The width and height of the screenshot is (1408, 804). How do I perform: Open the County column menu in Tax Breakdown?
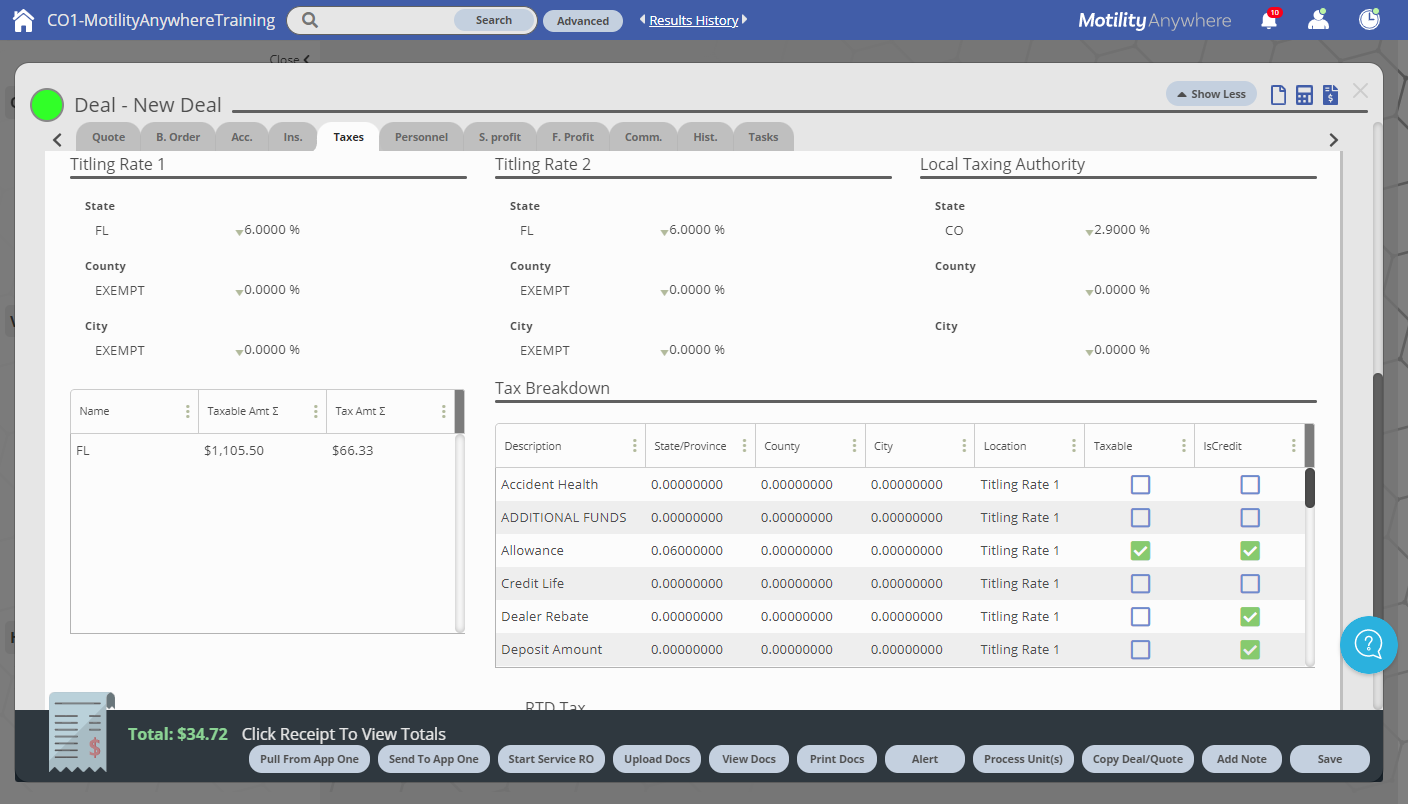tap(854, 446)
